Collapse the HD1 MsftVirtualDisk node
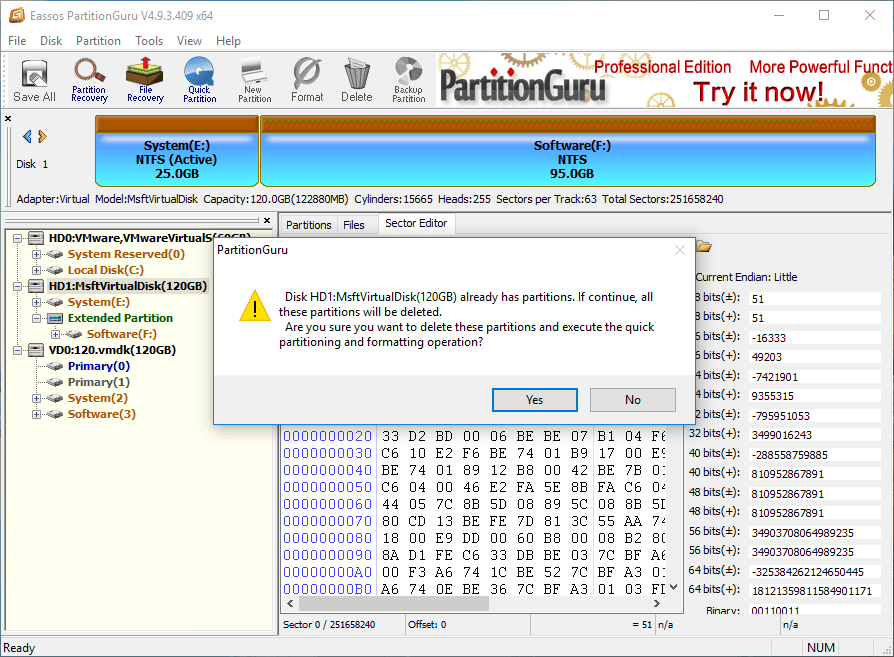 18,286
